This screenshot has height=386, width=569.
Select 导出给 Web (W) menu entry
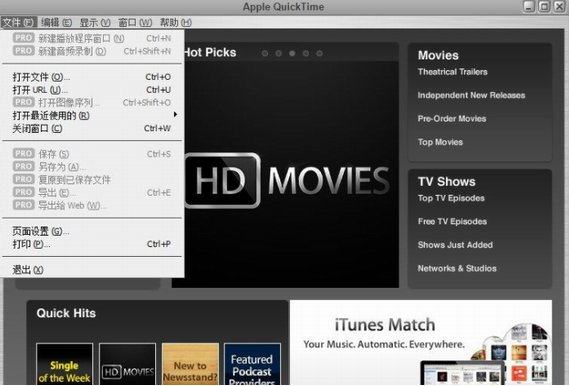tap(92, 205)
